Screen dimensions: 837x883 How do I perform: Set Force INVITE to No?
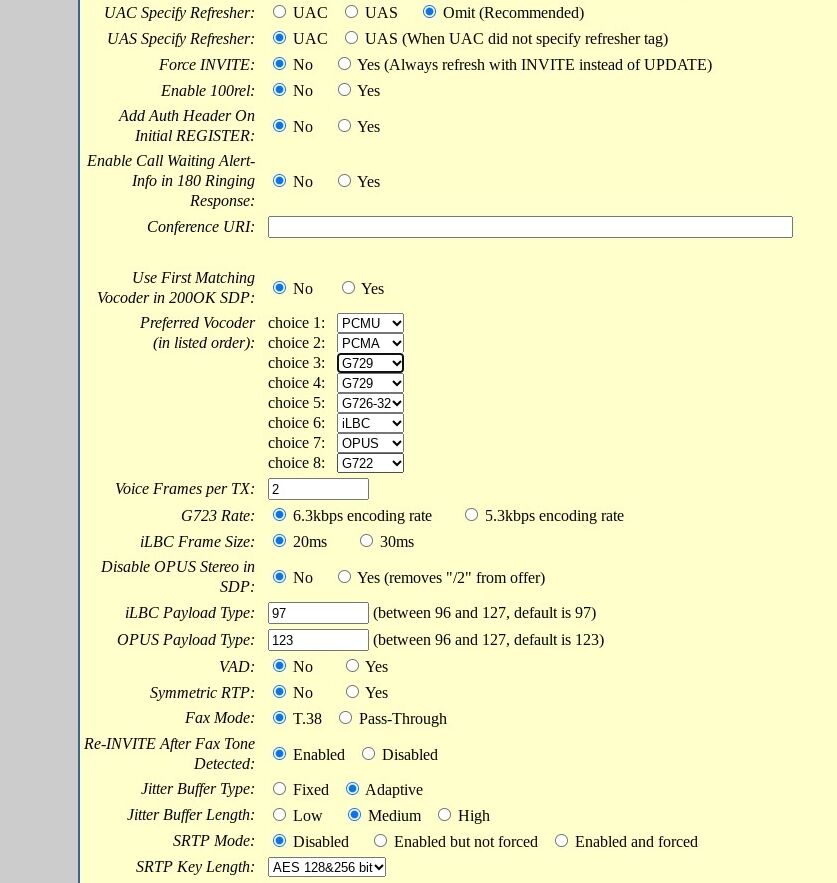[279, 64]
